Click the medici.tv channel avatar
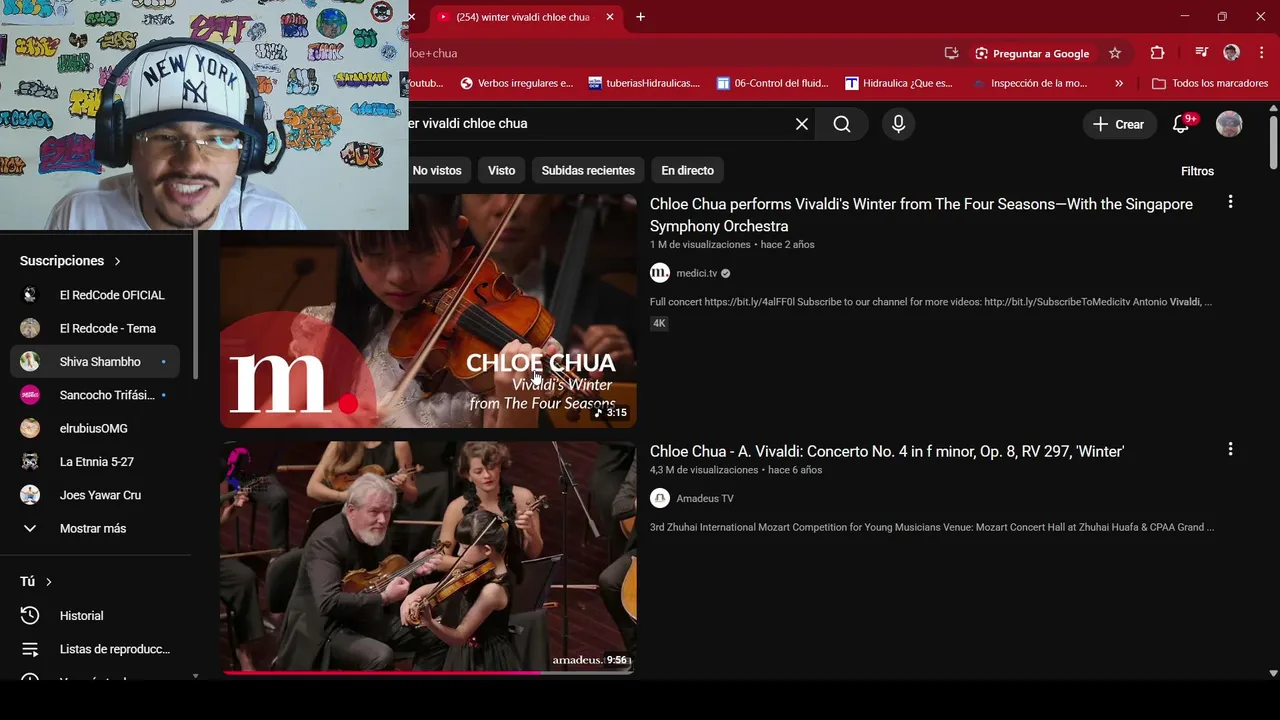The width and height of the screenshot is (1280, 720). 660,273
